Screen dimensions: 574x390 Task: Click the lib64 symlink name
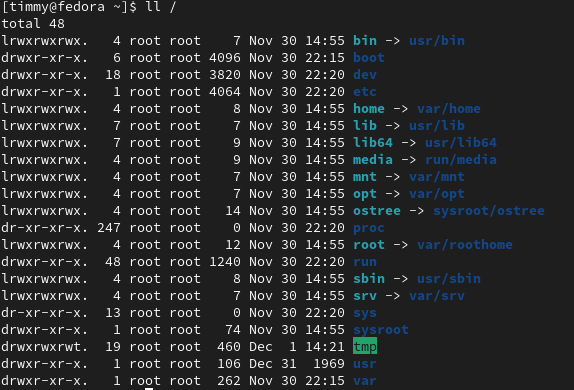point(373,142)
